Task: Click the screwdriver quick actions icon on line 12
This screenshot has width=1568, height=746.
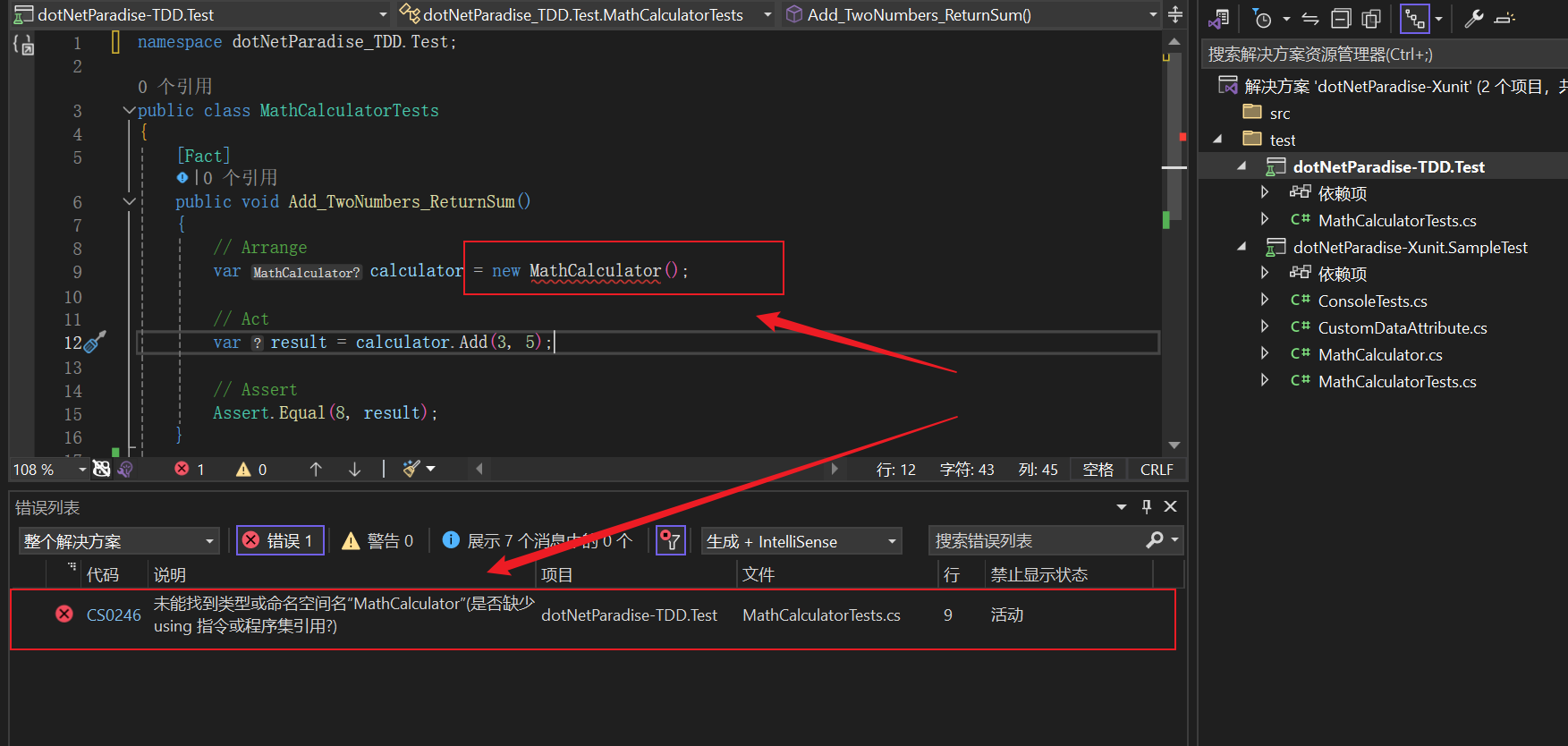Action: tap(95, 342)
